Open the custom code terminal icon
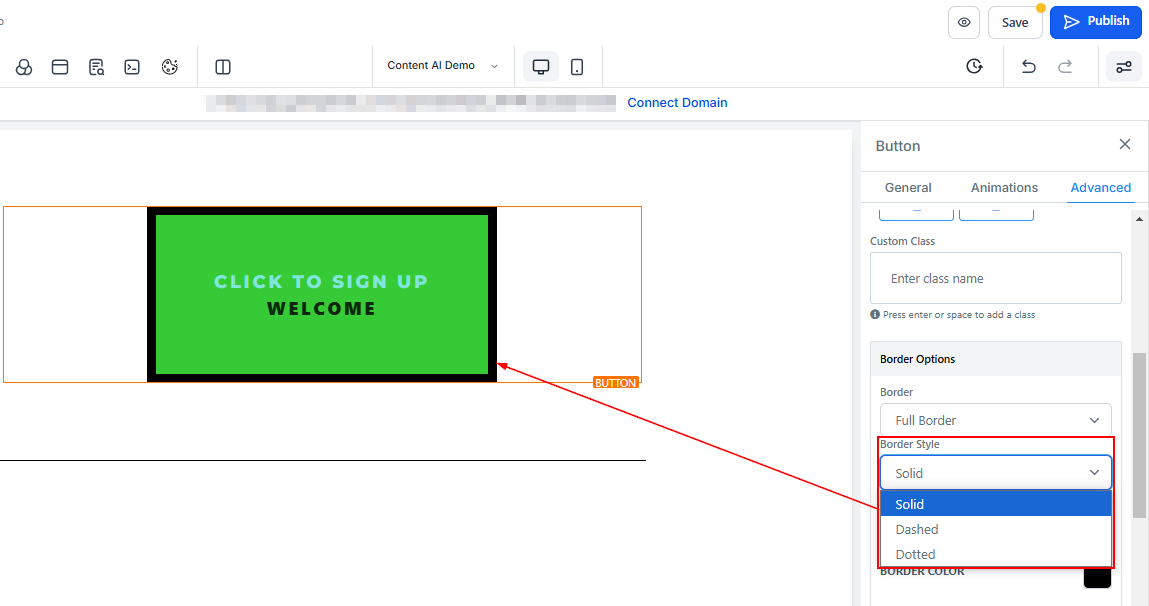The image size is (1149, 606). (x=132, y=67)
